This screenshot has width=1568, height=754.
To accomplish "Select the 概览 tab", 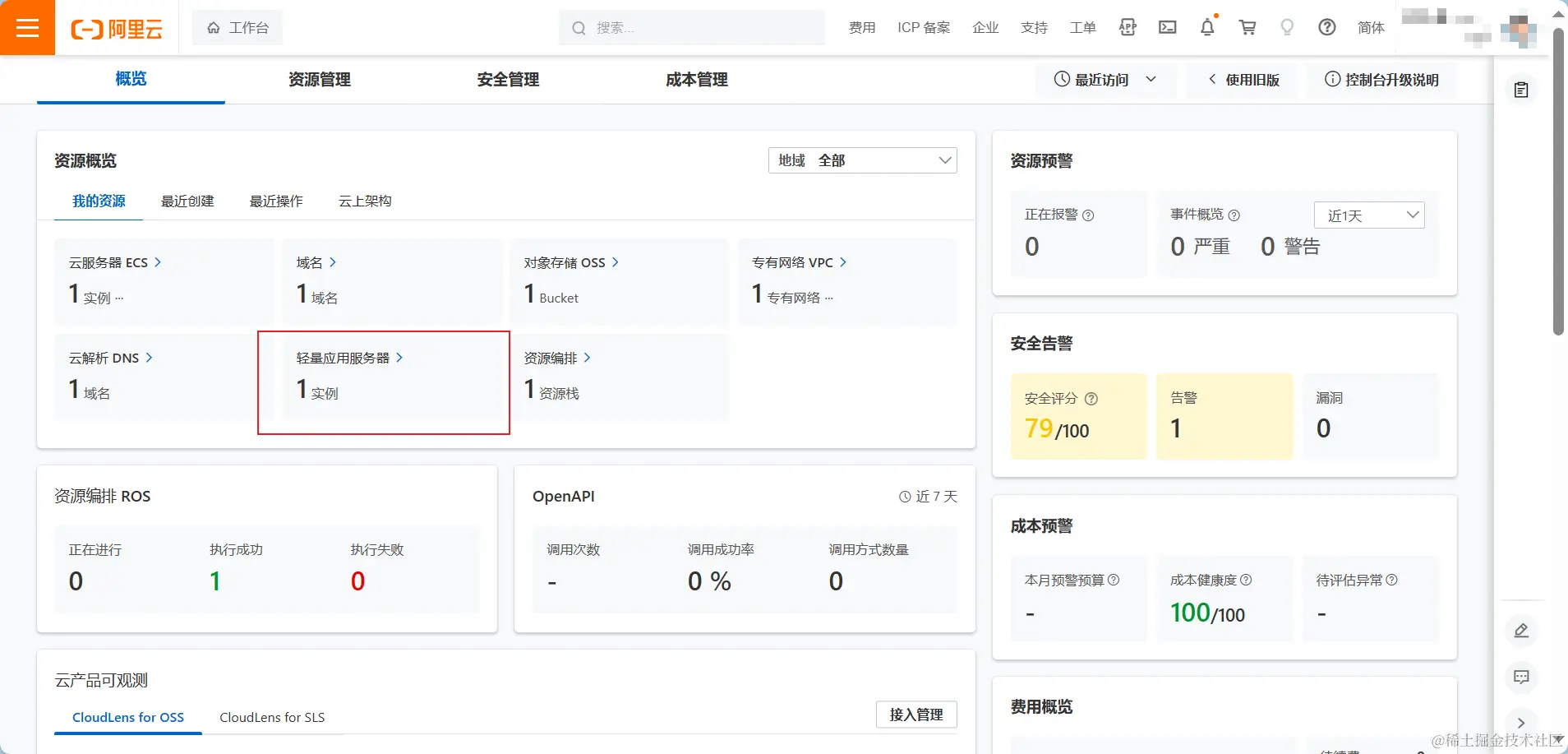I will (131, 79).
